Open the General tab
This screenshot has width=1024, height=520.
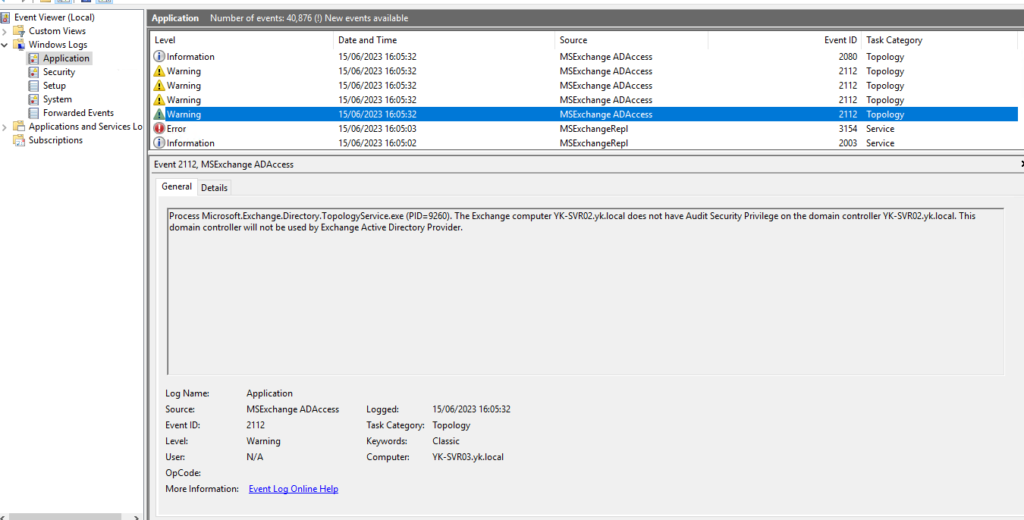(177, 187)
